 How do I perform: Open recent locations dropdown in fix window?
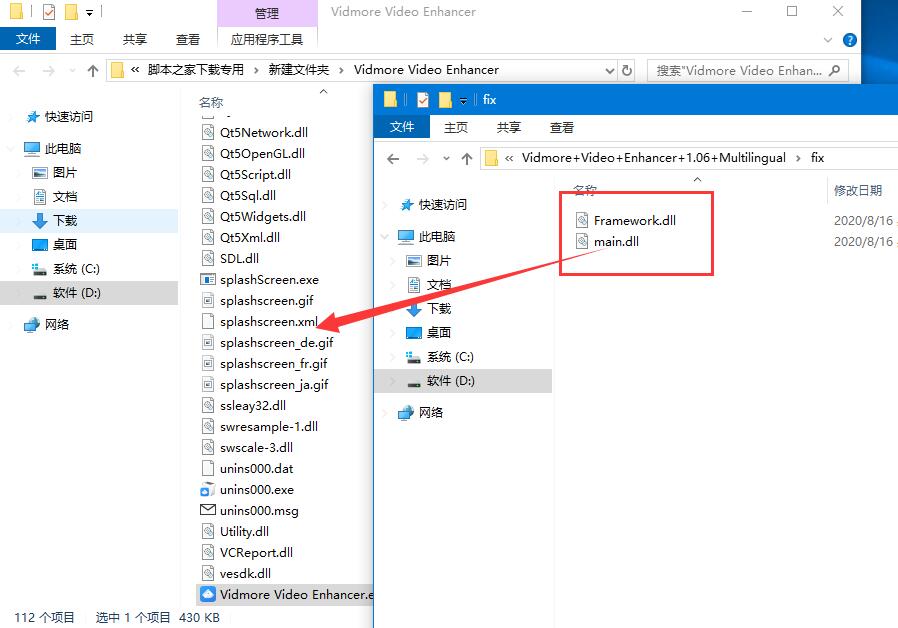(x=446, y=159)
